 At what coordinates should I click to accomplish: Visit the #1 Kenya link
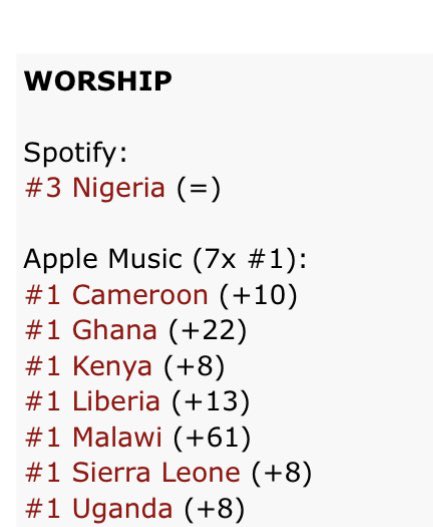click(88, 367)
